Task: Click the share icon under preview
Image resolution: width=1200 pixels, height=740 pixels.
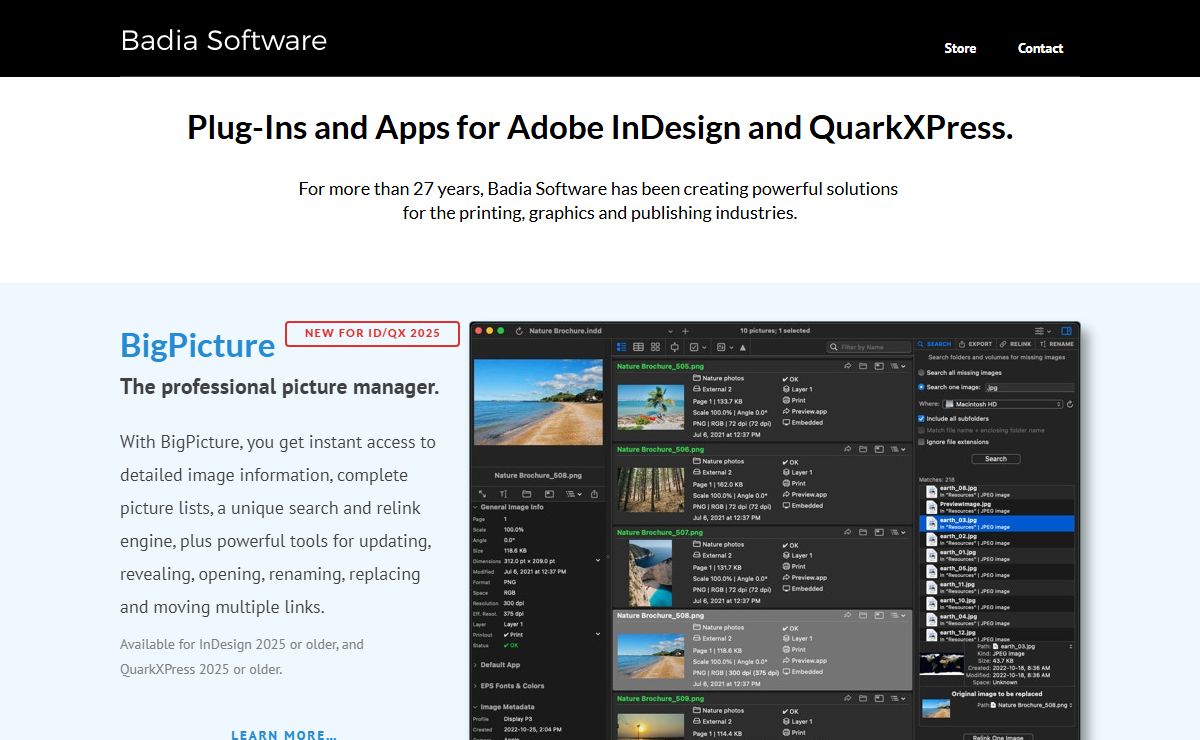Action: pyautogui.click(x=594, y=494)
